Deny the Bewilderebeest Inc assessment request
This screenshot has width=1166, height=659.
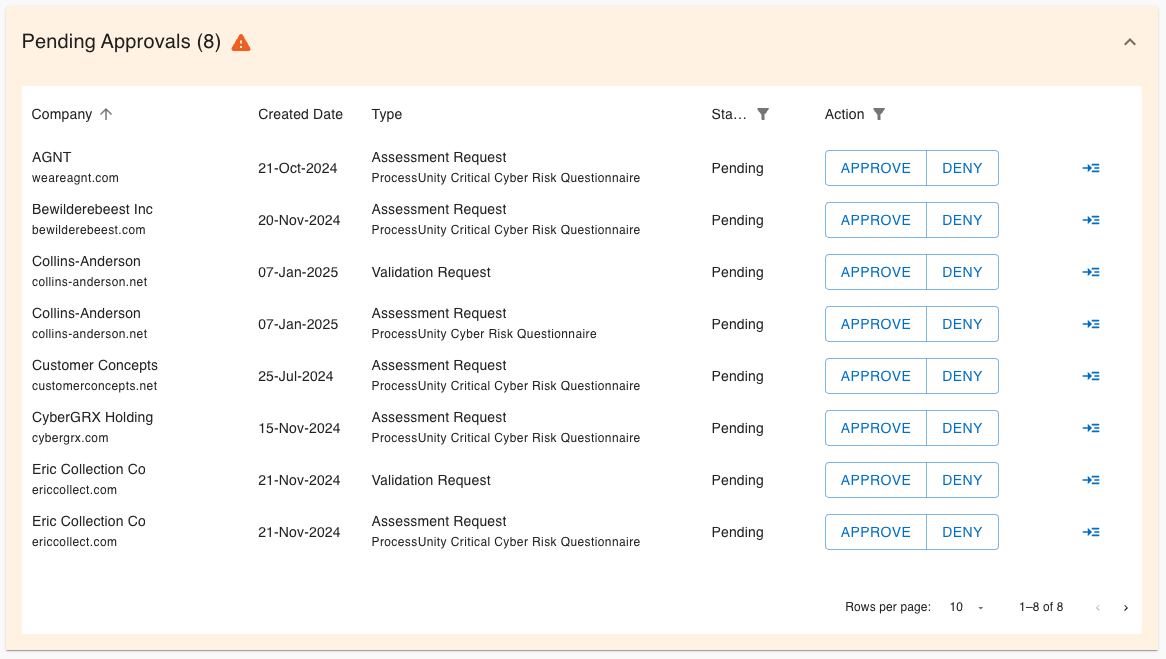coord(962,219)
